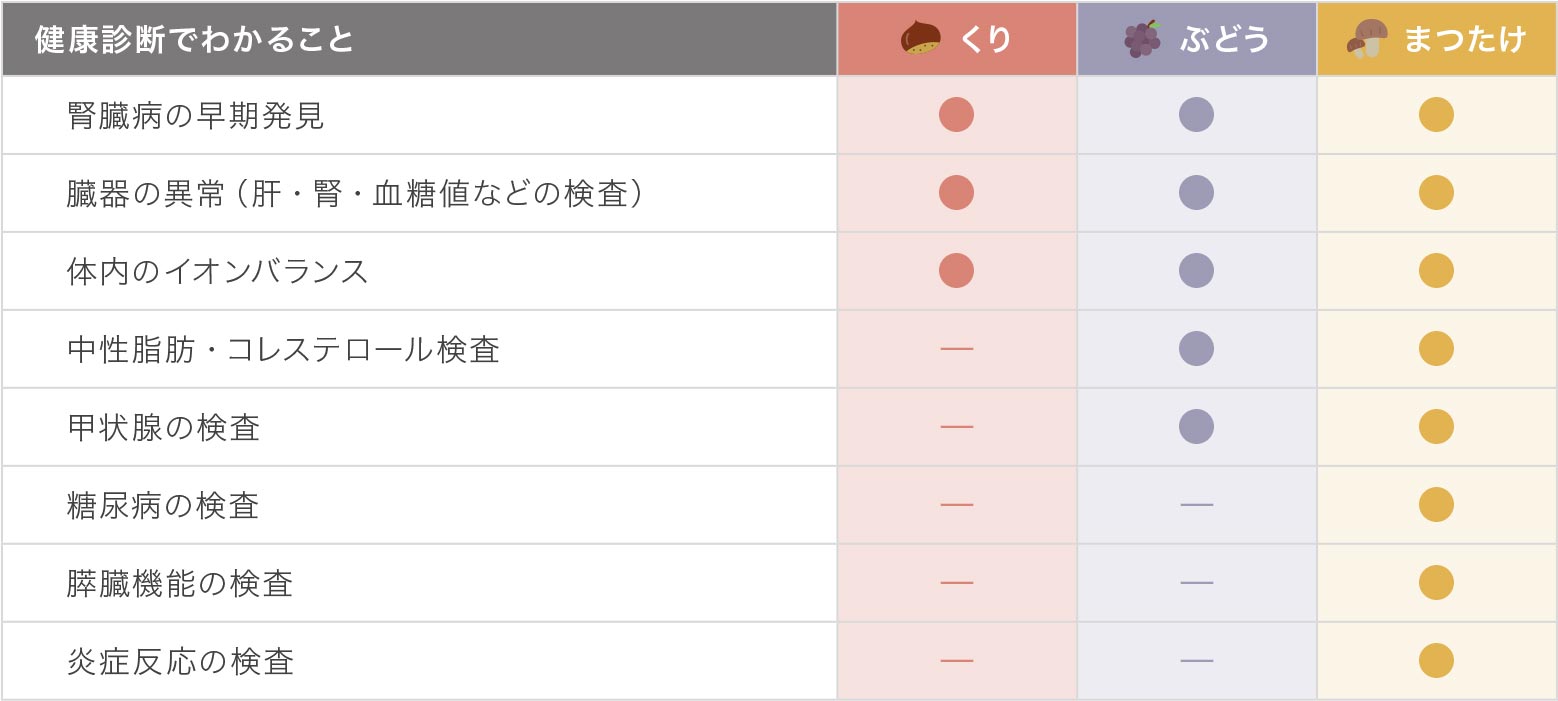The width and height of the screenshot is (1558, 701).
Task: Click くり dot for 臓器の異常 row
Action: click(x=956, y=193)
